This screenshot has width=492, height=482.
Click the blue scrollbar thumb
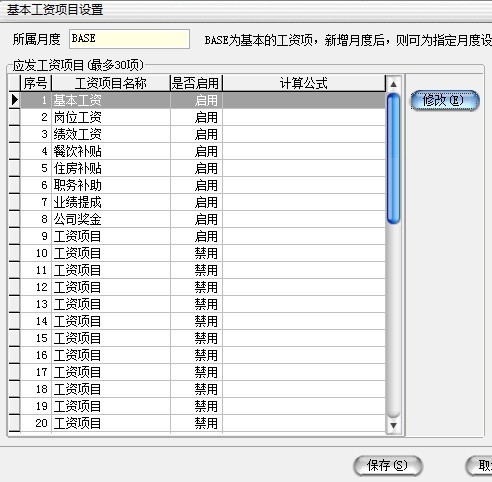[393, 158]
